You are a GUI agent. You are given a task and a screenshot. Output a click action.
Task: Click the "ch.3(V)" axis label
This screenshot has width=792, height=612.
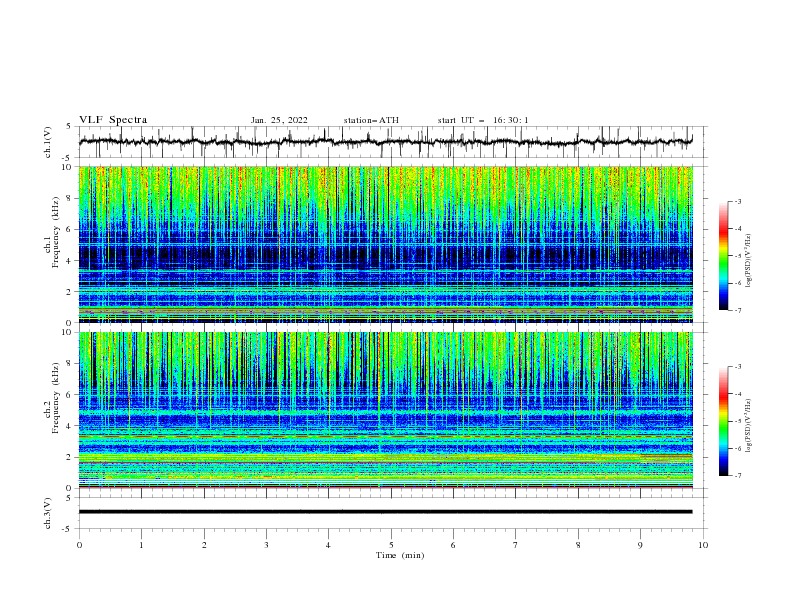click(x=48, y=513)
